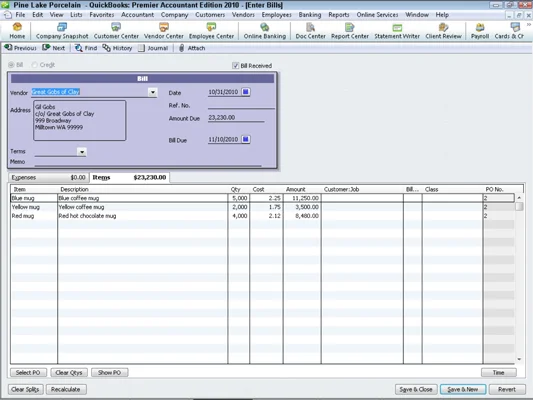Select the Blue mug item cell
533x400 pixels.
(x=34, y=198)
